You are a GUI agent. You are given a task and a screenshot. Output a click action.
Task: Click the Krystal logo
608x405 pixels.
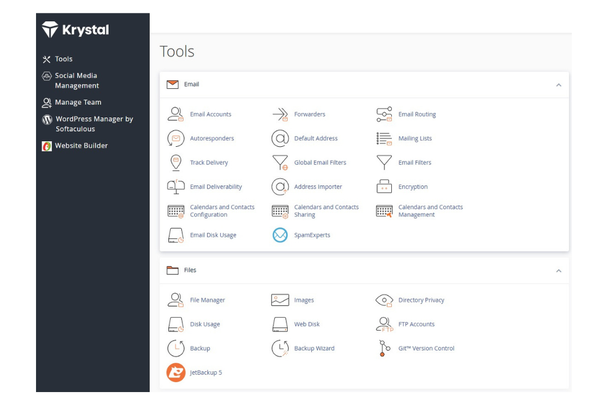(x=76, y=29)
